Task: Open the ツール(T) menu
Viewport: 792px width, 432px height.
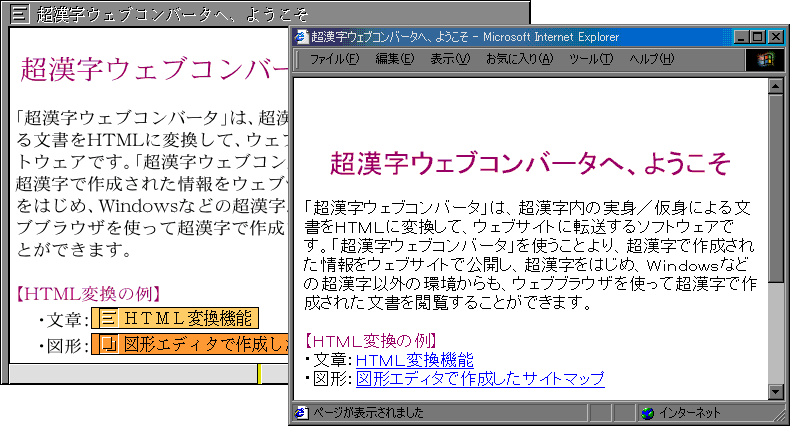Action: [x=590, y=59]
